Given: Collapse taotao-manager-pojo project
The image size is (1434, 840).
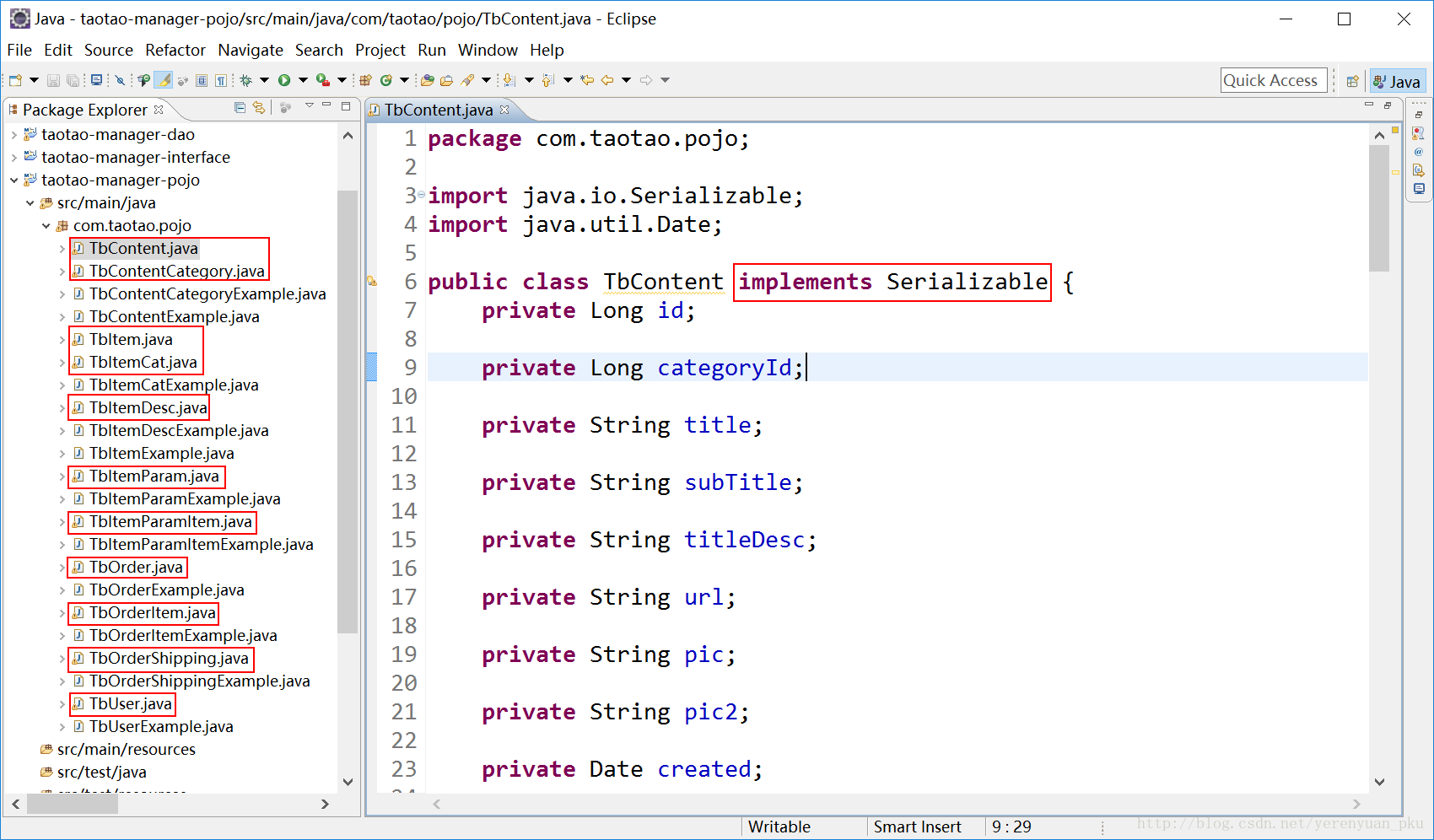Looking at the screenshot, I should pos(13,180).
